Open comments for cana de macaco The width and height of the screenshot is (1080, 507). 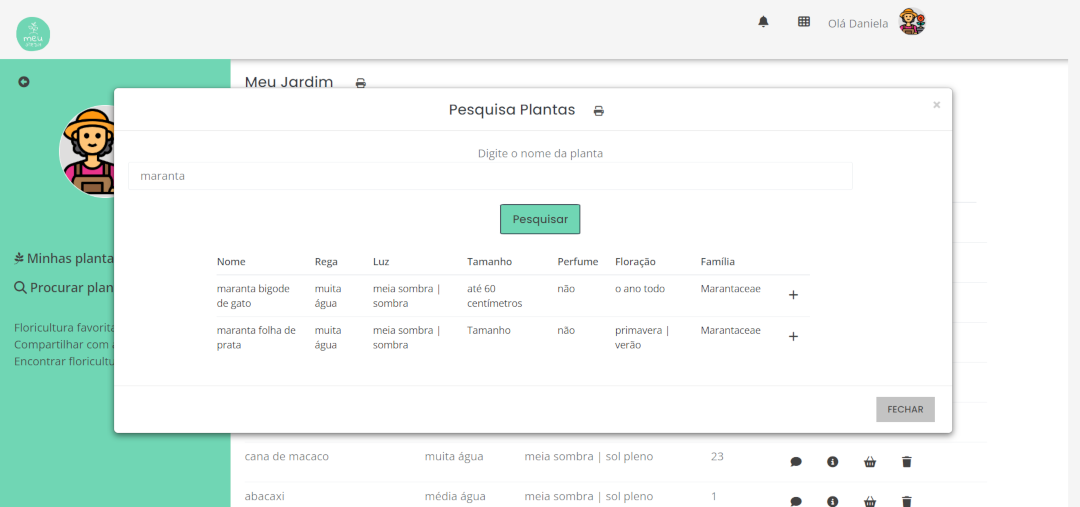(796, 462)
